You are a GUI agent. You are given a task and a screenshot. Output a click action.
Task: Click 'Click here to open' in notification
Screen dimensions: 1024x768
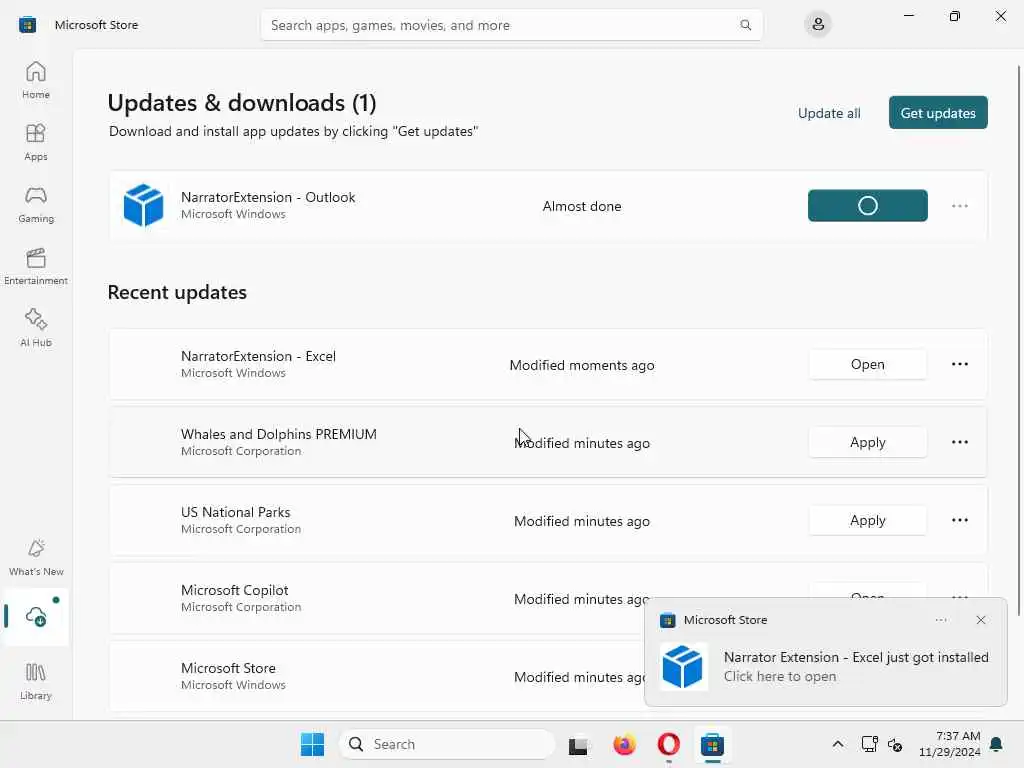click(780, 677)
